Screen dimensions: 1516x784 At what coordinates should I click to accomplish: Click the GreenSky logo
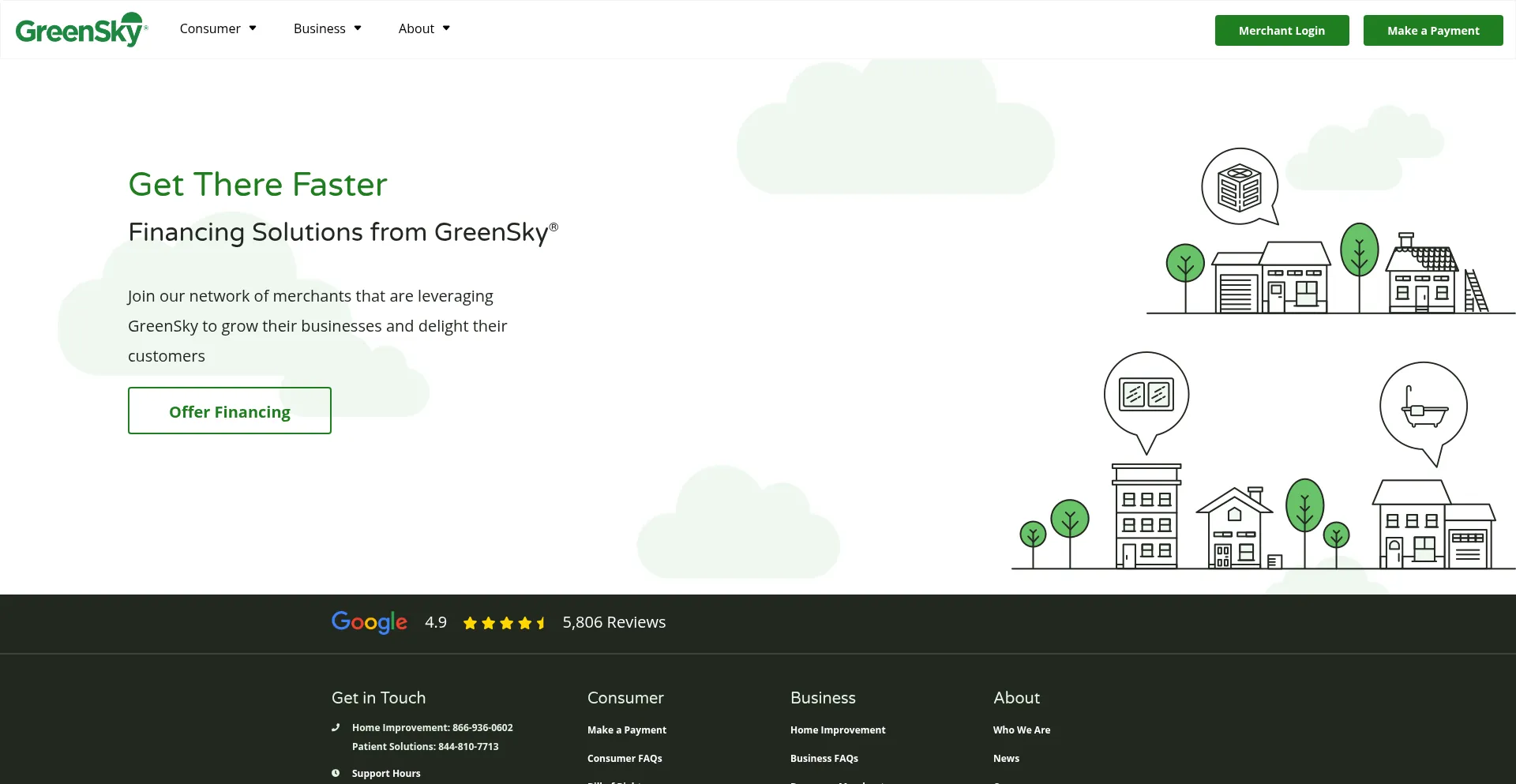tap(81, 30)
